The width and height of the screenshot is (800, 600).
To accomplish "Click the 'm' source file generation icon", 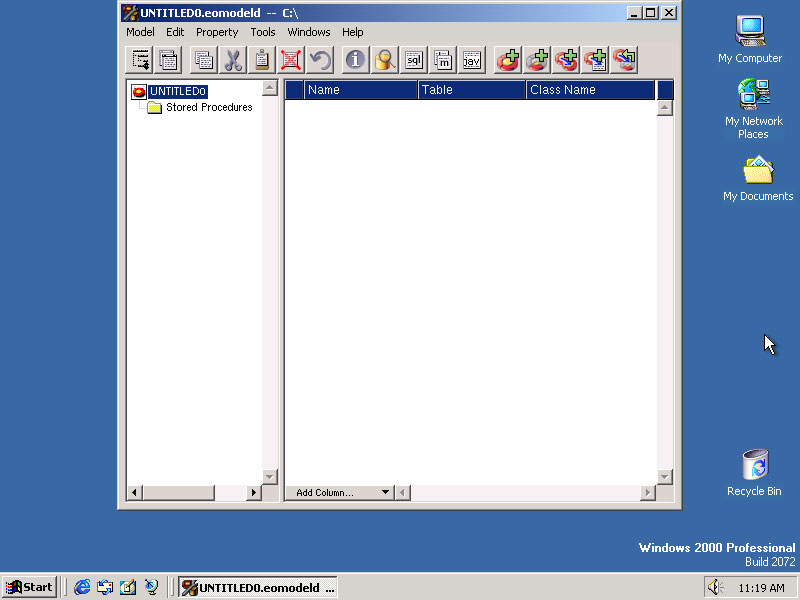I will [443, 60].
